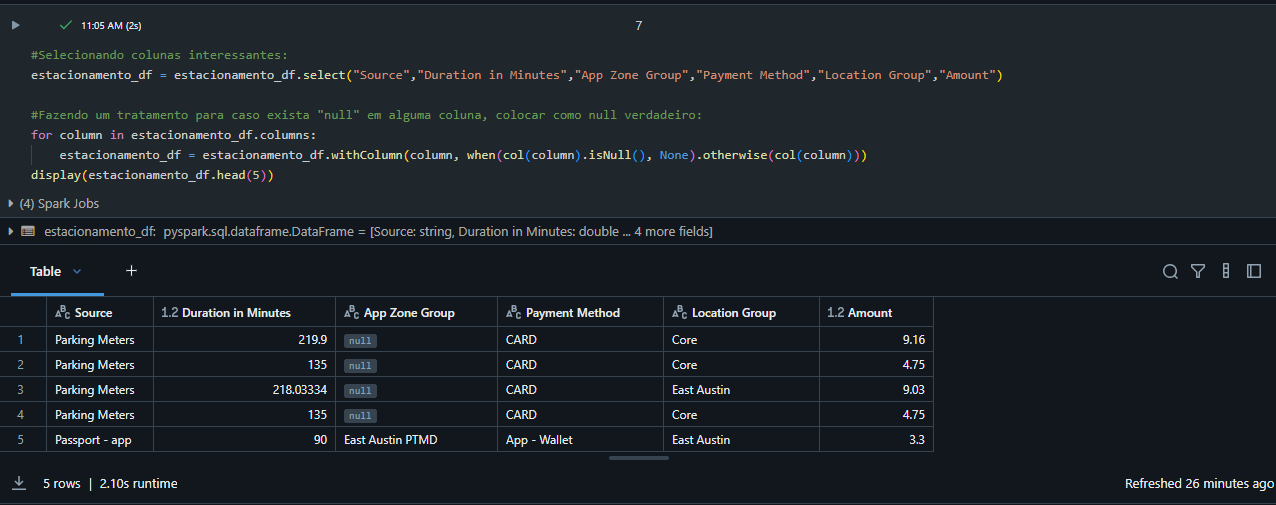Click the amount value 3.3
1276x505 pixels.
point(917,439)
